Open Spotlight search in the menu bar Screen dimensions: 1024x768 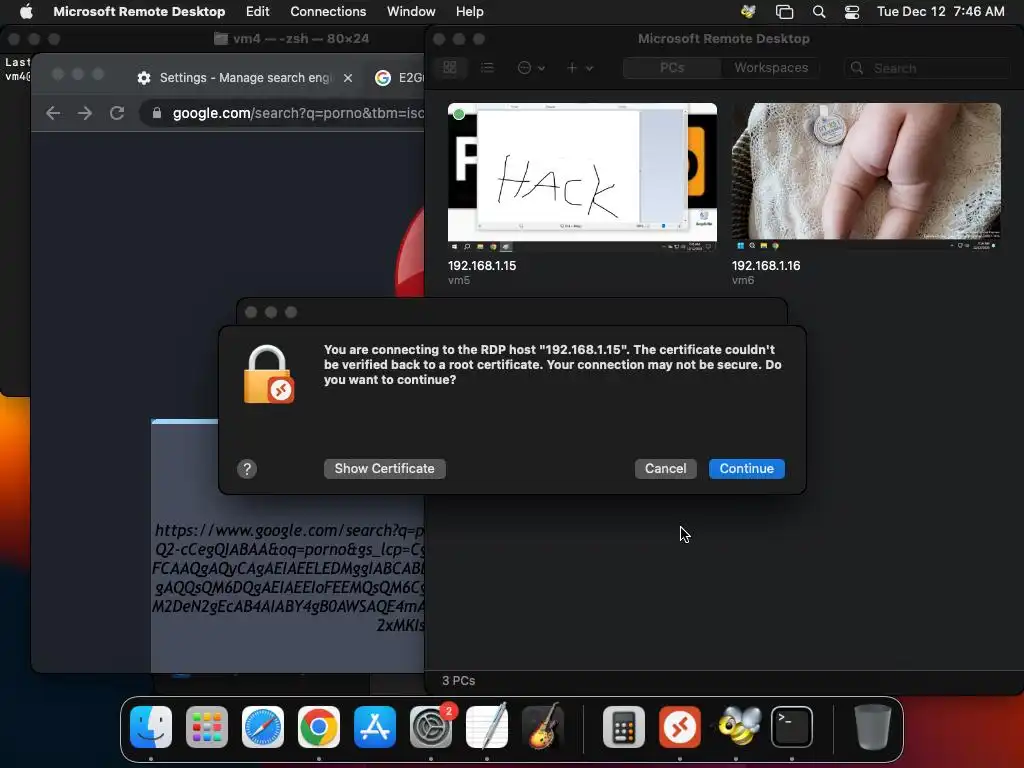click(818, 11)
